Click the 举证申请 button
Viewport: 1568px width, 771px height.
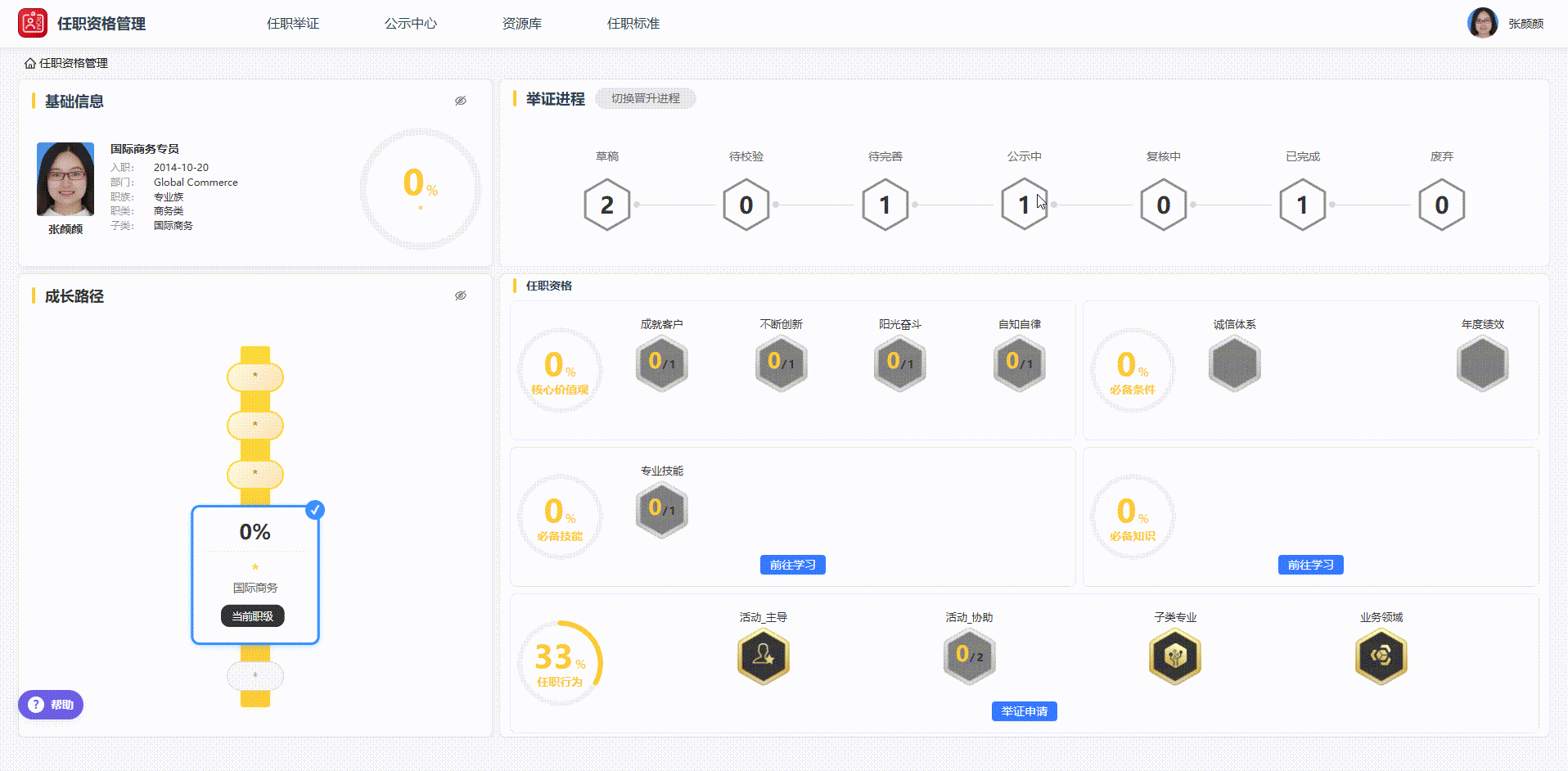click(1024, 710)
